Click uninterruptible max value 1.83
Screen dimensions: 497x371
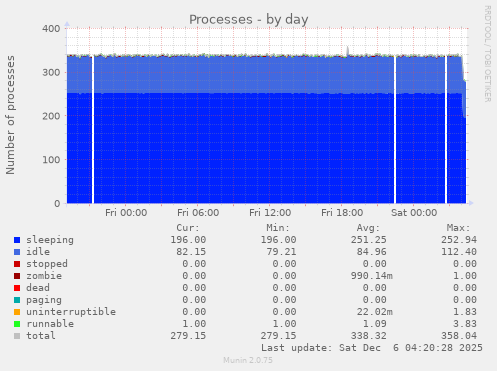[x=465, y=312]
